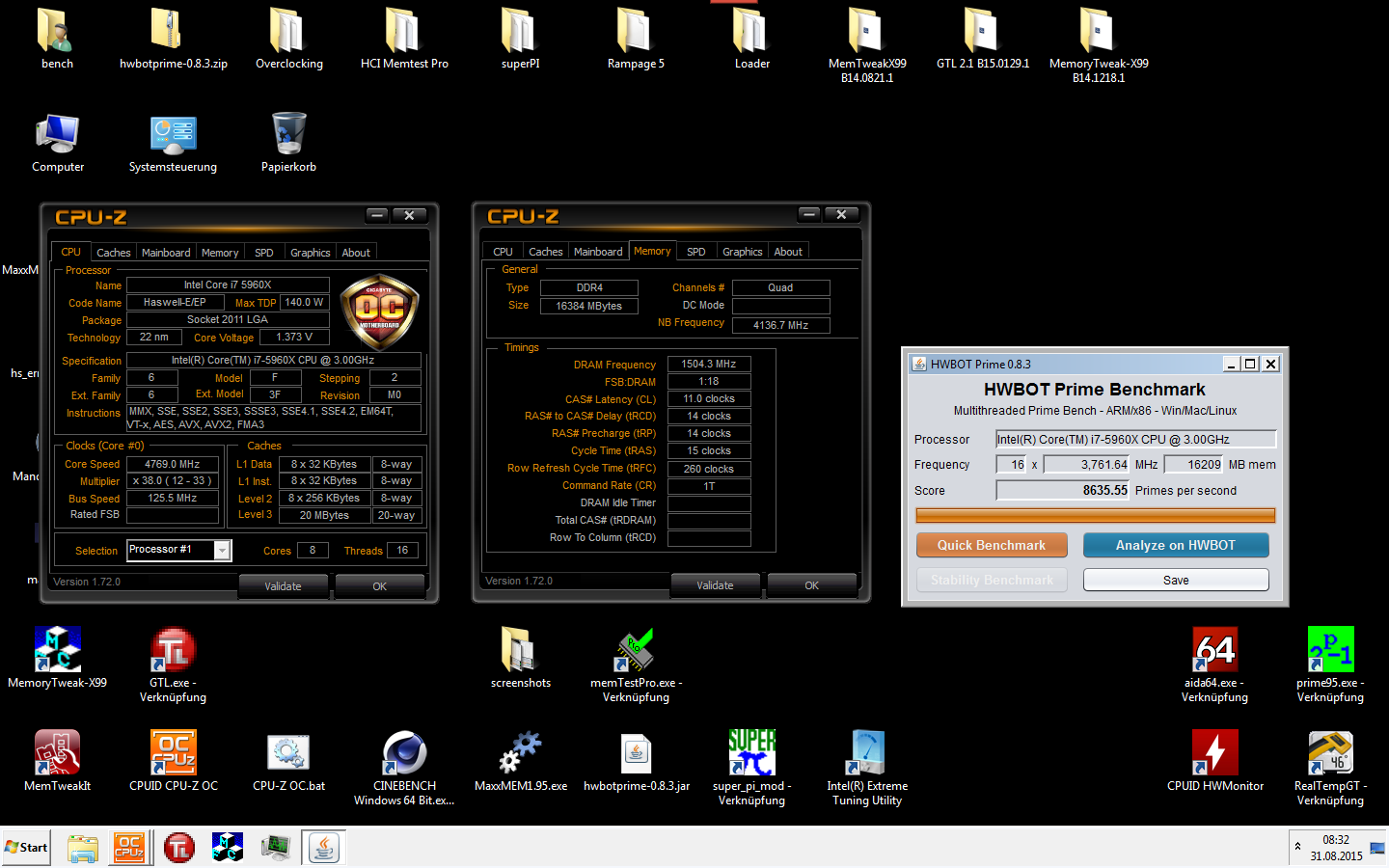The height and width of the screenshot is (868, 1389).
Task: Click Analyze on HWBOT button
Action: pos(1176,545)
